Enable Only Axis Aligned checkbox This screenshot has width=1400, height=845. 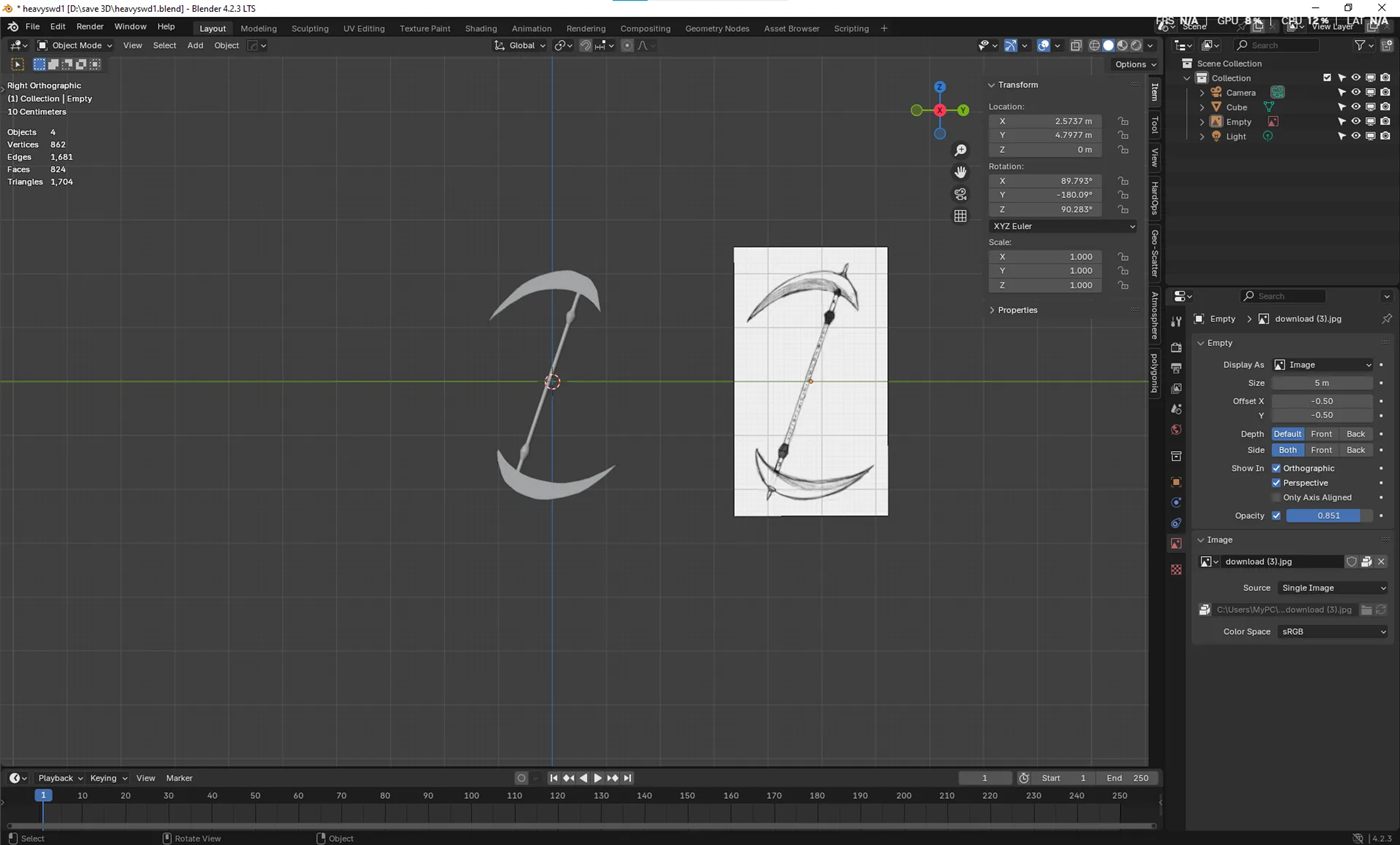coord(1276,497)
